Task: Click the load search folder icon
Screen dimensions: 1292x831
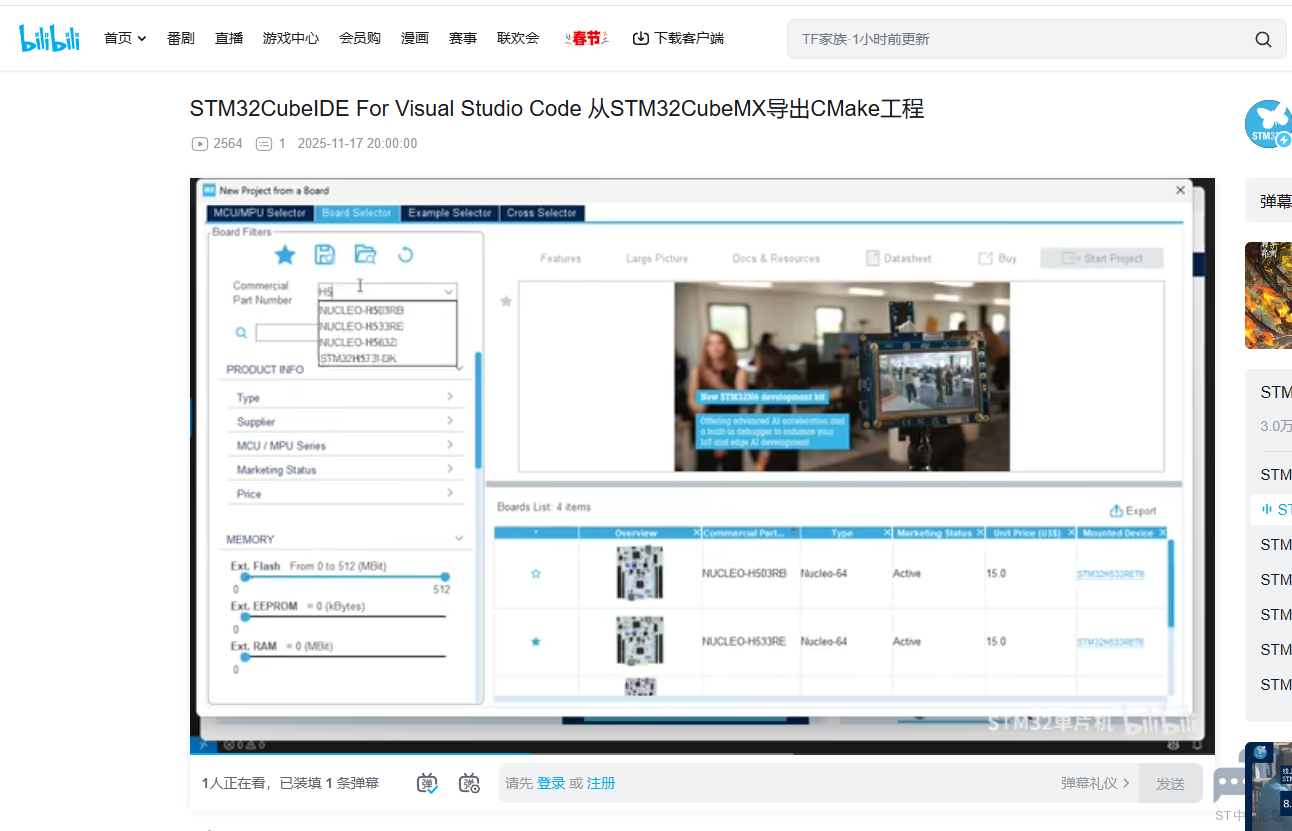Action: pos(365,254)
